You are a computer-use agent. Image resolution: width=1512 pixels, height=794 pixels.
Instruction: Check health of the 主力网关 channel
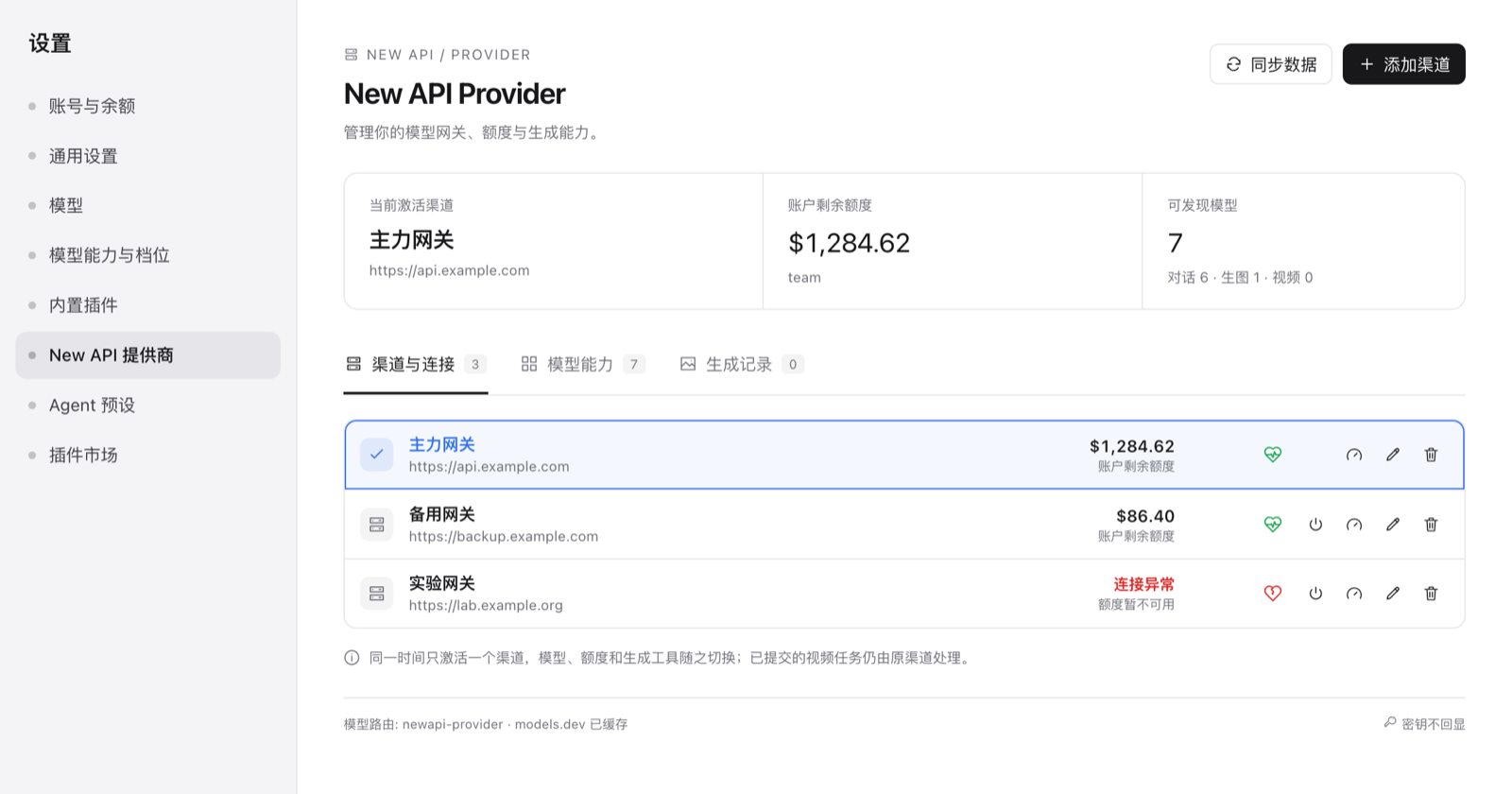[1273, 455]
